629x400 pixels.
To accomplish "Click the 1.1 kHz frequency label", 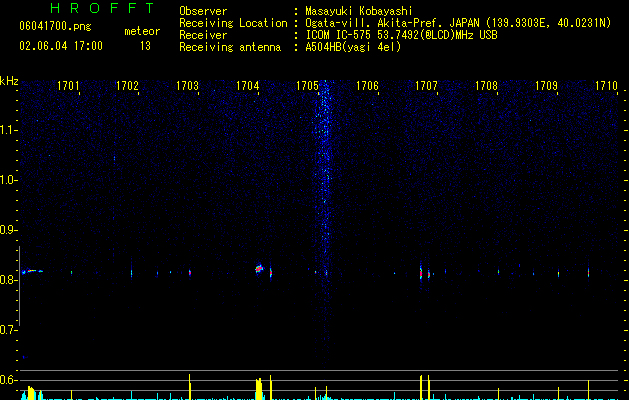I will click(x=8, y=130).
